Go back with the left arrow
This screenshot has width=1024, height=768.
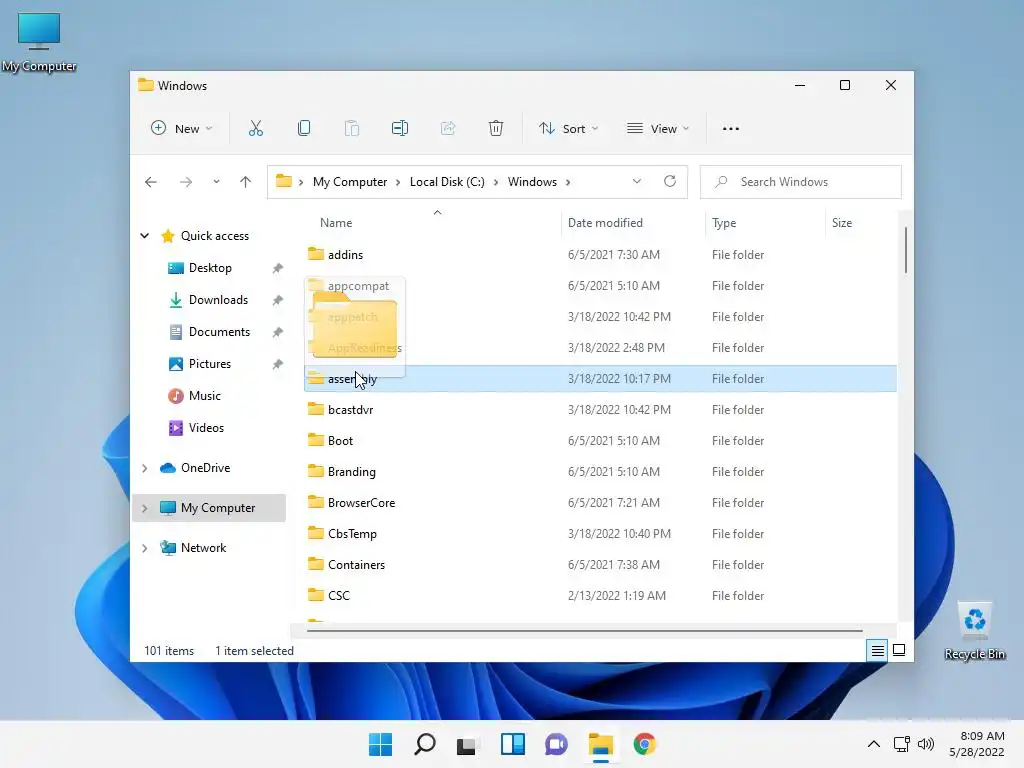[151, 182]
